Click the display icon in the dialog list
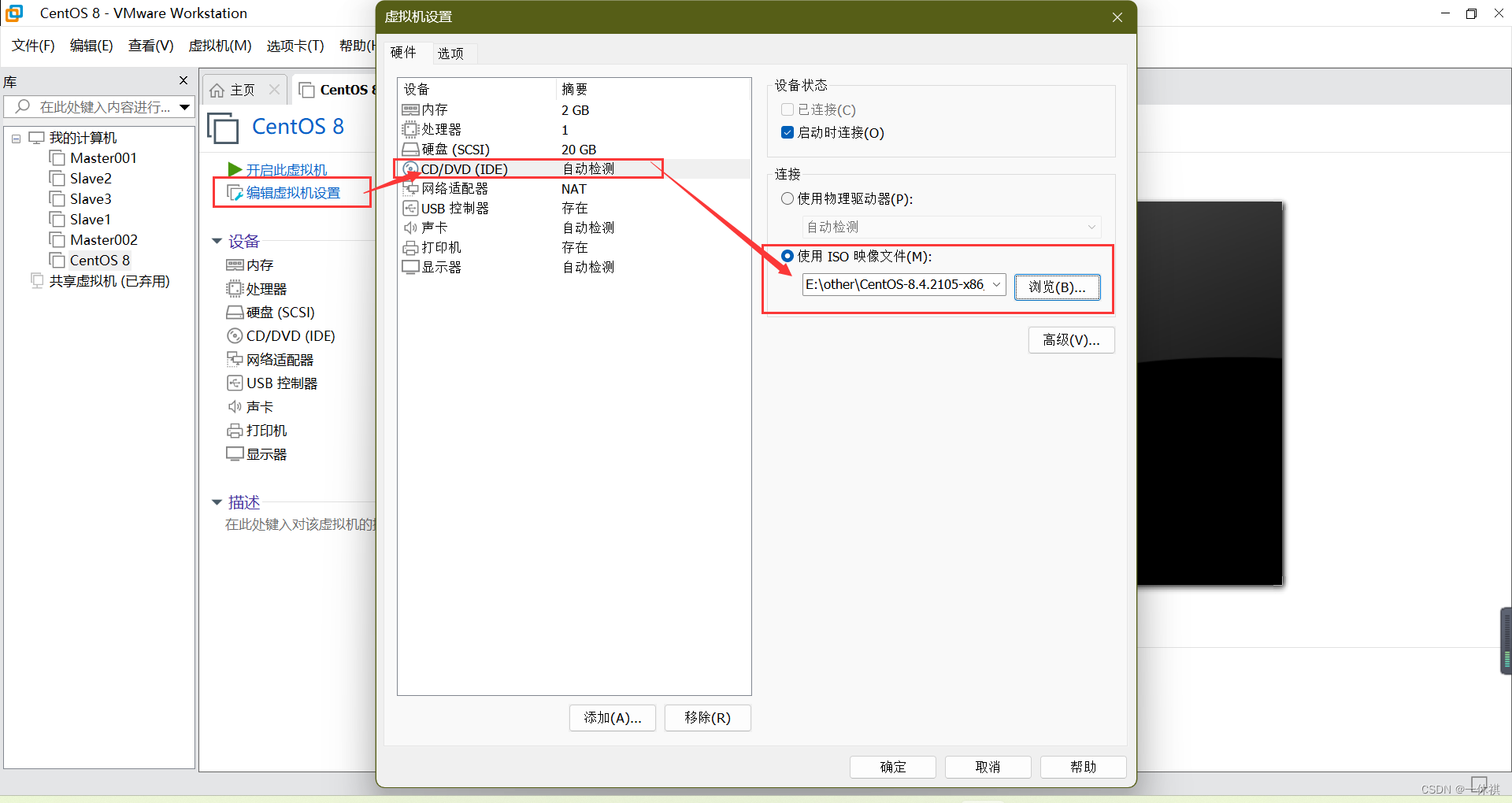 [410, 267]
